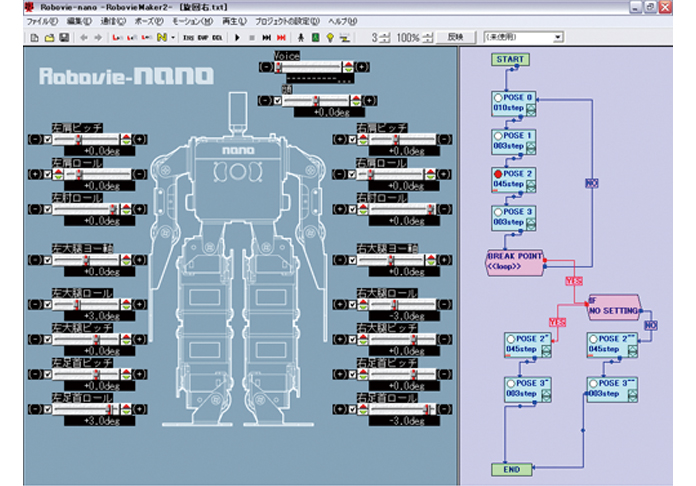Click the yellow light bulb icon
Viewport: 696px width, 486px height.
(x=330, y=38)
